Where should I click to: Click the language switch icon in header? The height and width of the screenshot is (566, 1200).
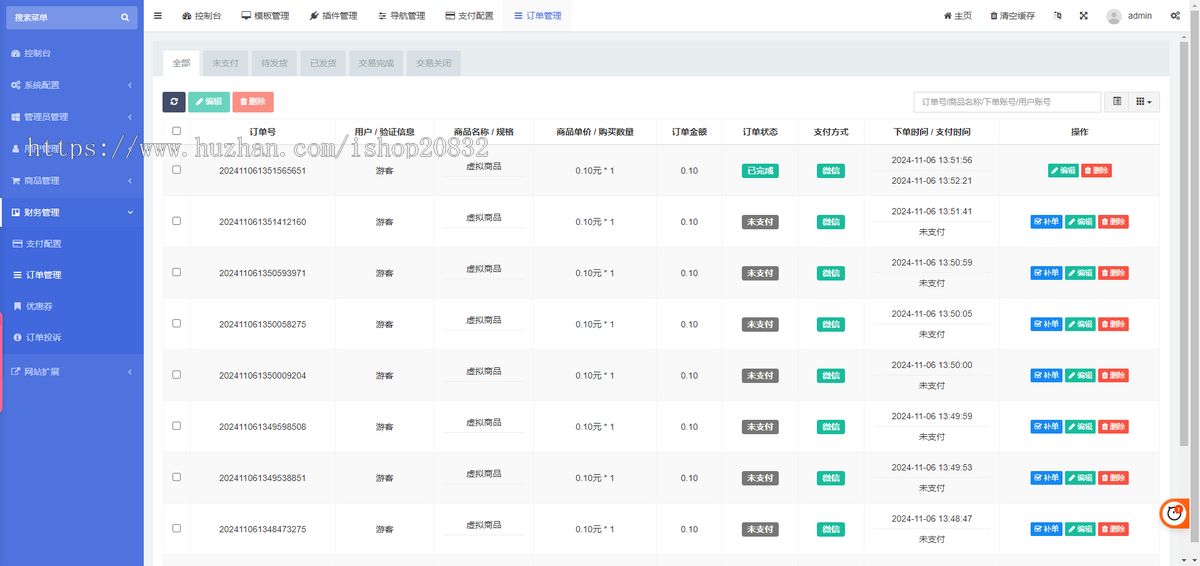point(1057,16)
